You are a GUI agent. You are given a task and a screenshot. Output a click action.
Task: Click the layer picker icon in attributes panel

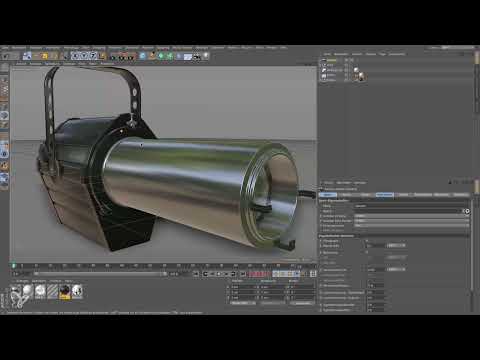pyautogui.click(x=467, y=211)
